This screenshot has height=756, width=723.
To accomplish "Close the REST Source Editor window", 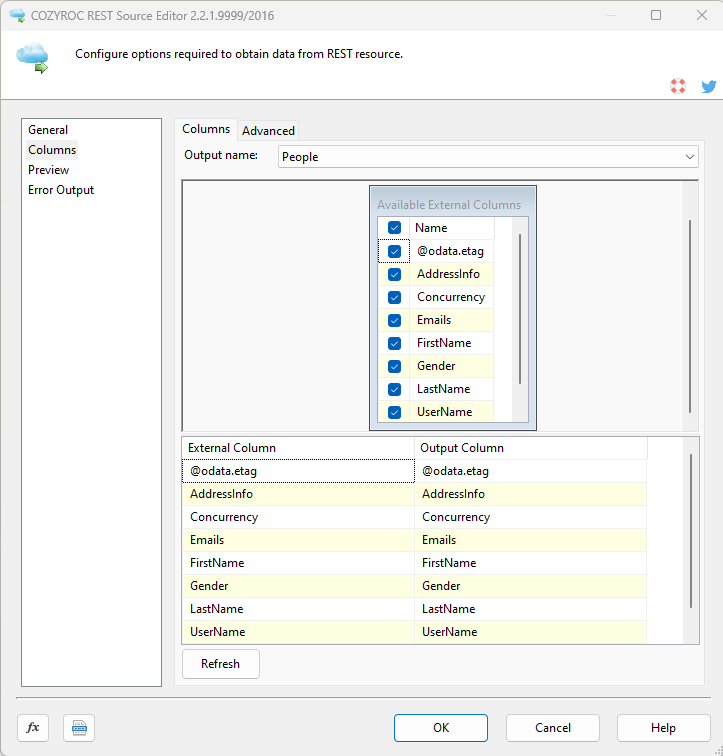I will pyautogui.click(x=702, y=15).
